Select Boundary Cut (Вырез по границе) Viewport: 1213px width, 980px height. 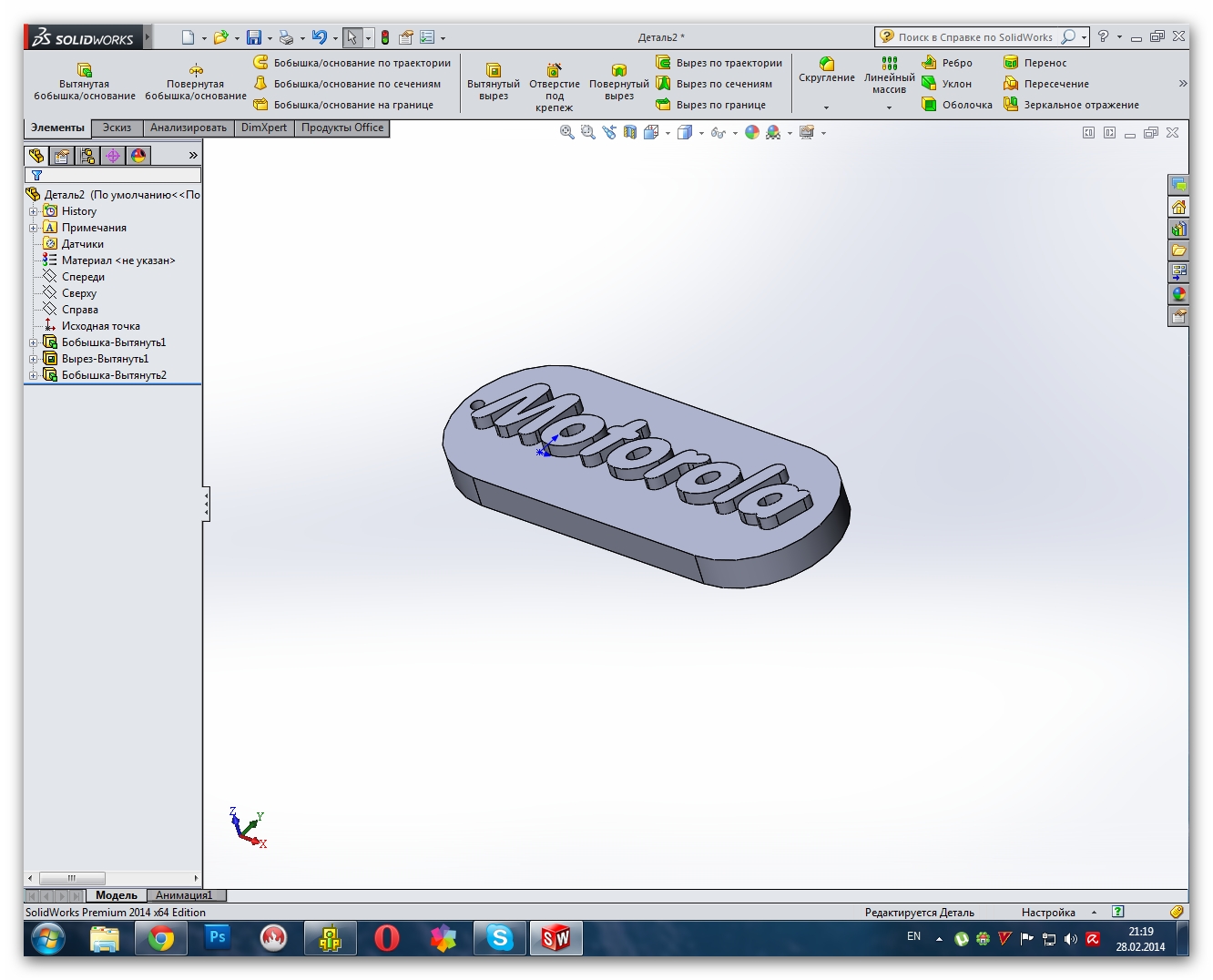(x=711, y=105)
